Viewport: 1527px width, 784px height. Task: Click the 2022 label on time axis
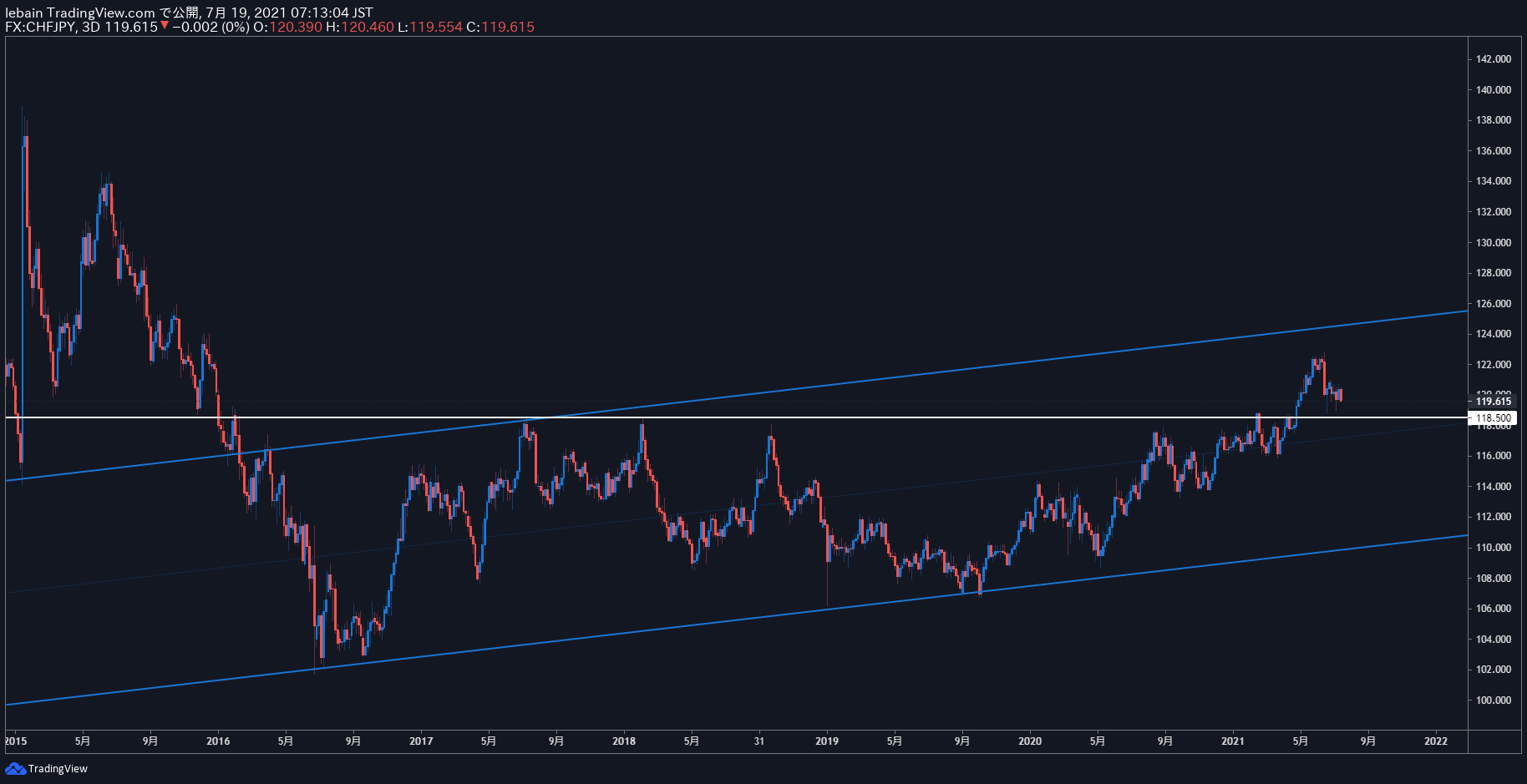pos(1436,741)
